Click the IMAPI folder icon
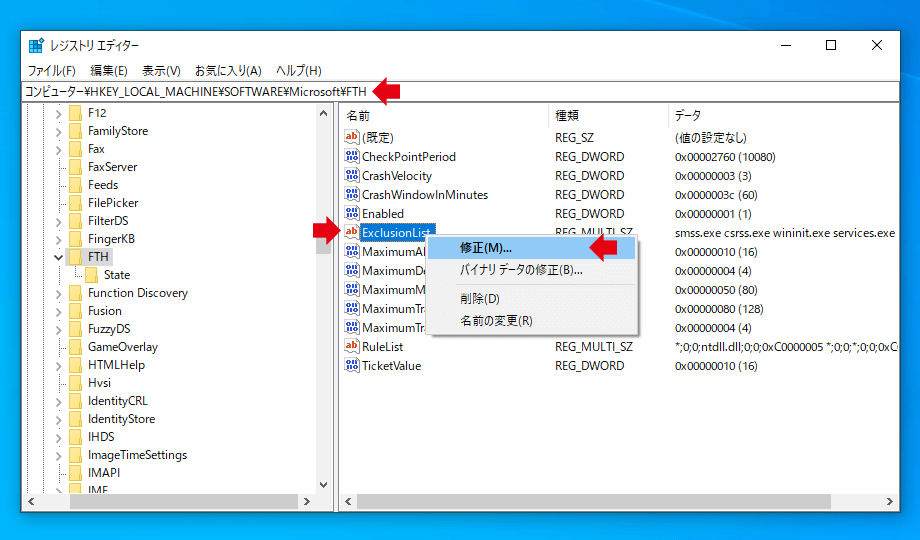 click(x=76, y=472)
